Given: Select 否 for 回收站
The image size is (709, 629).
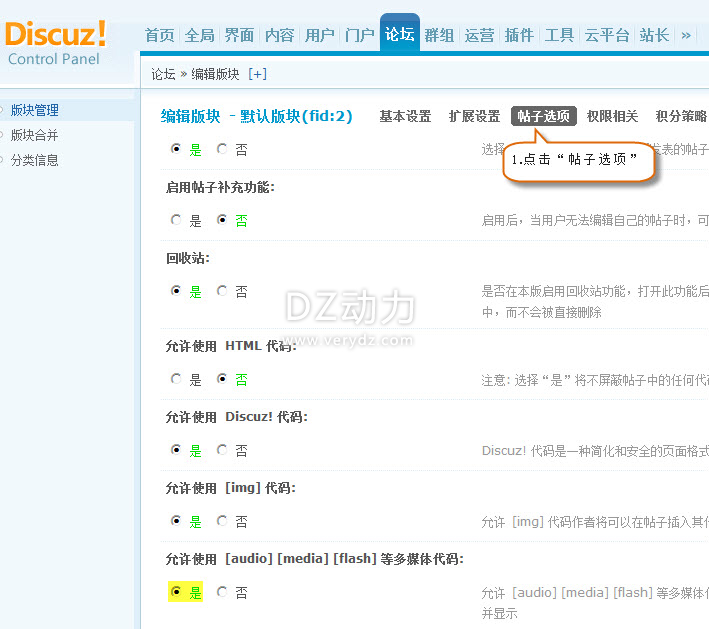Looking at the screenshot, I should coord(222,291).
